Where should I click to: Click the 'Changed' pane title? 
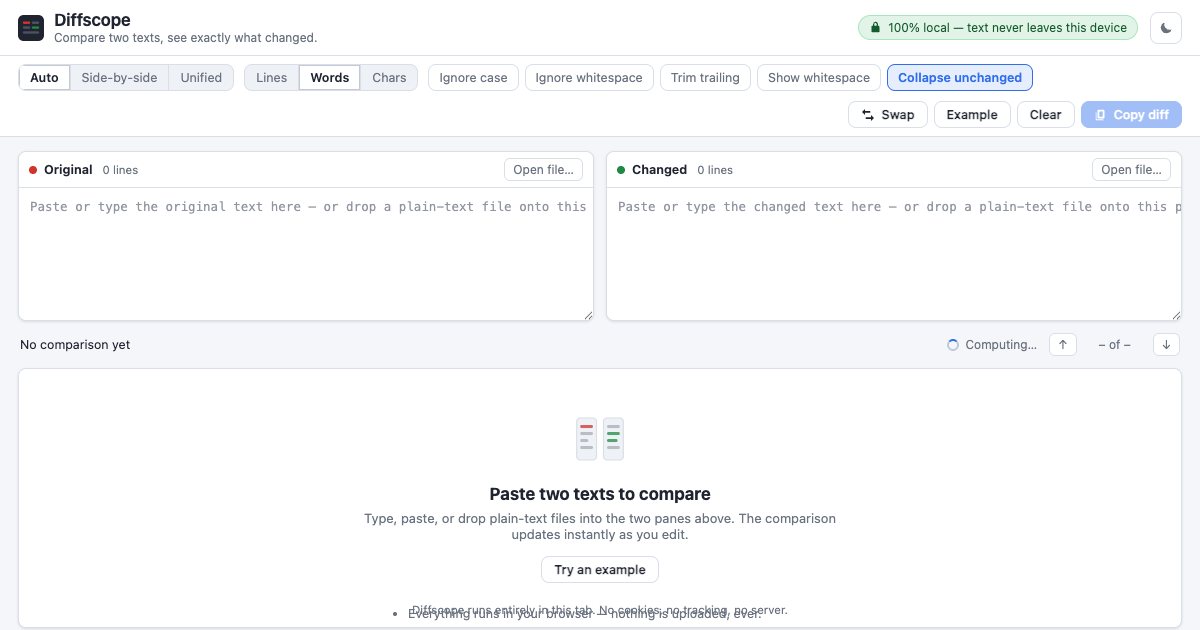[x=659, y=170]
